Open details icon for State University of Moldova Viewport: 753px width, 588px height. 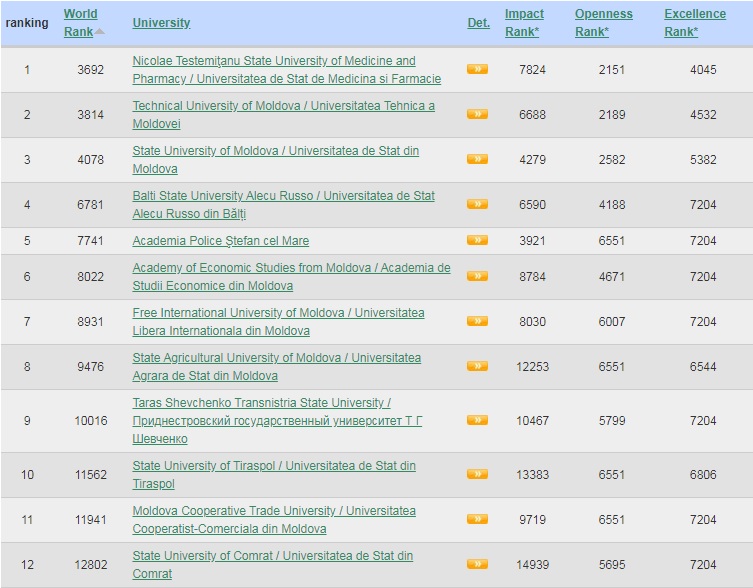coord(477,159)
